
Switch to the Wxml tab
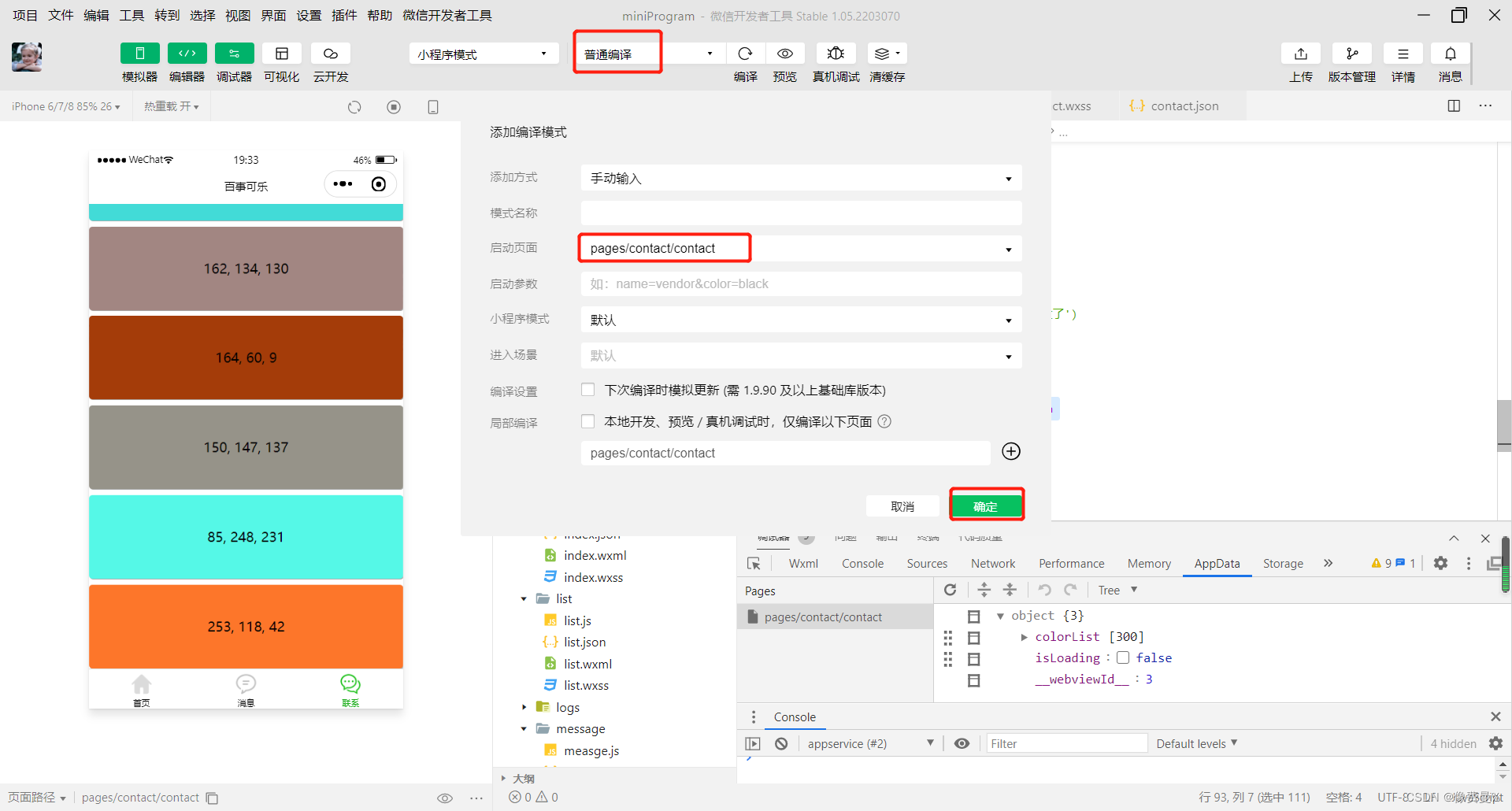pos(803,564)
